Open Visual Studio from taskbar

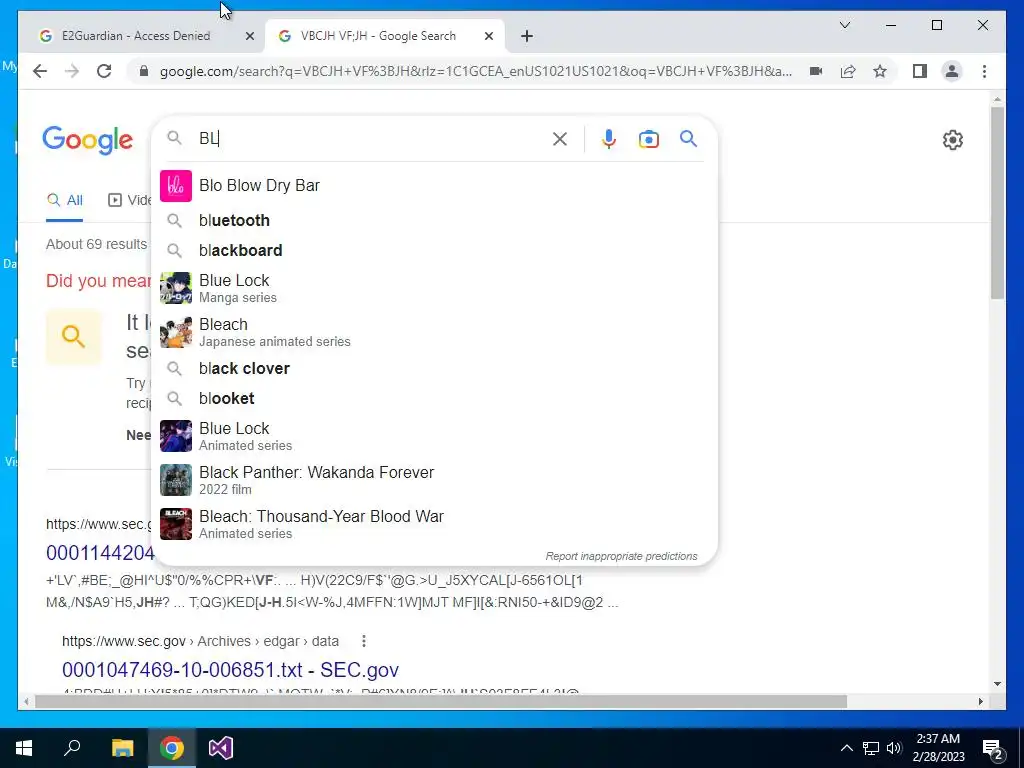221,748
